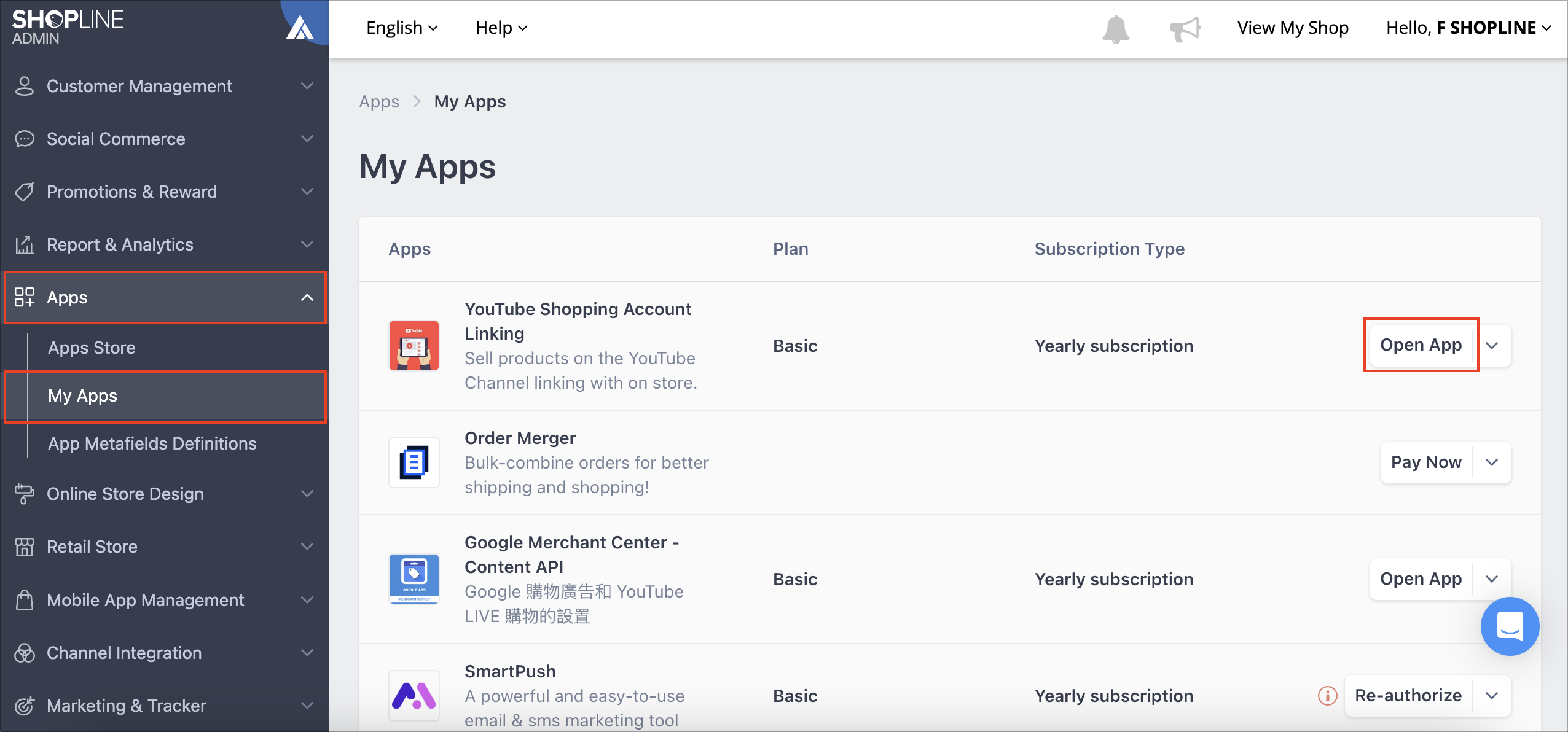Click the Apps breadcrumb link
Viewport: 1568px width, 732px height.
[379, 101]
